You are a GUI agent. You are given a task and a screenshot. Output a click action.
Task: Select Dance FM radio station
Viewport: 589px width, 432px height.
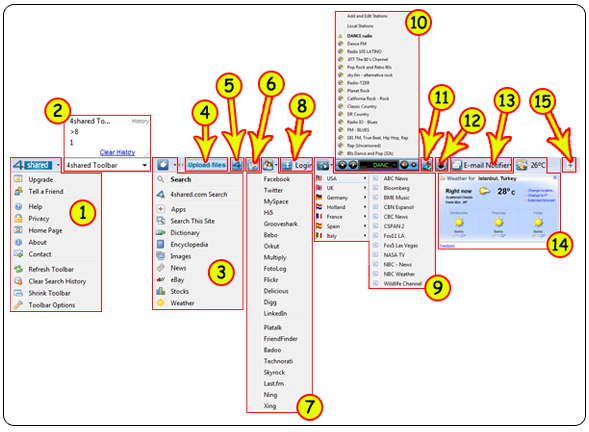(x=356, y=44)
